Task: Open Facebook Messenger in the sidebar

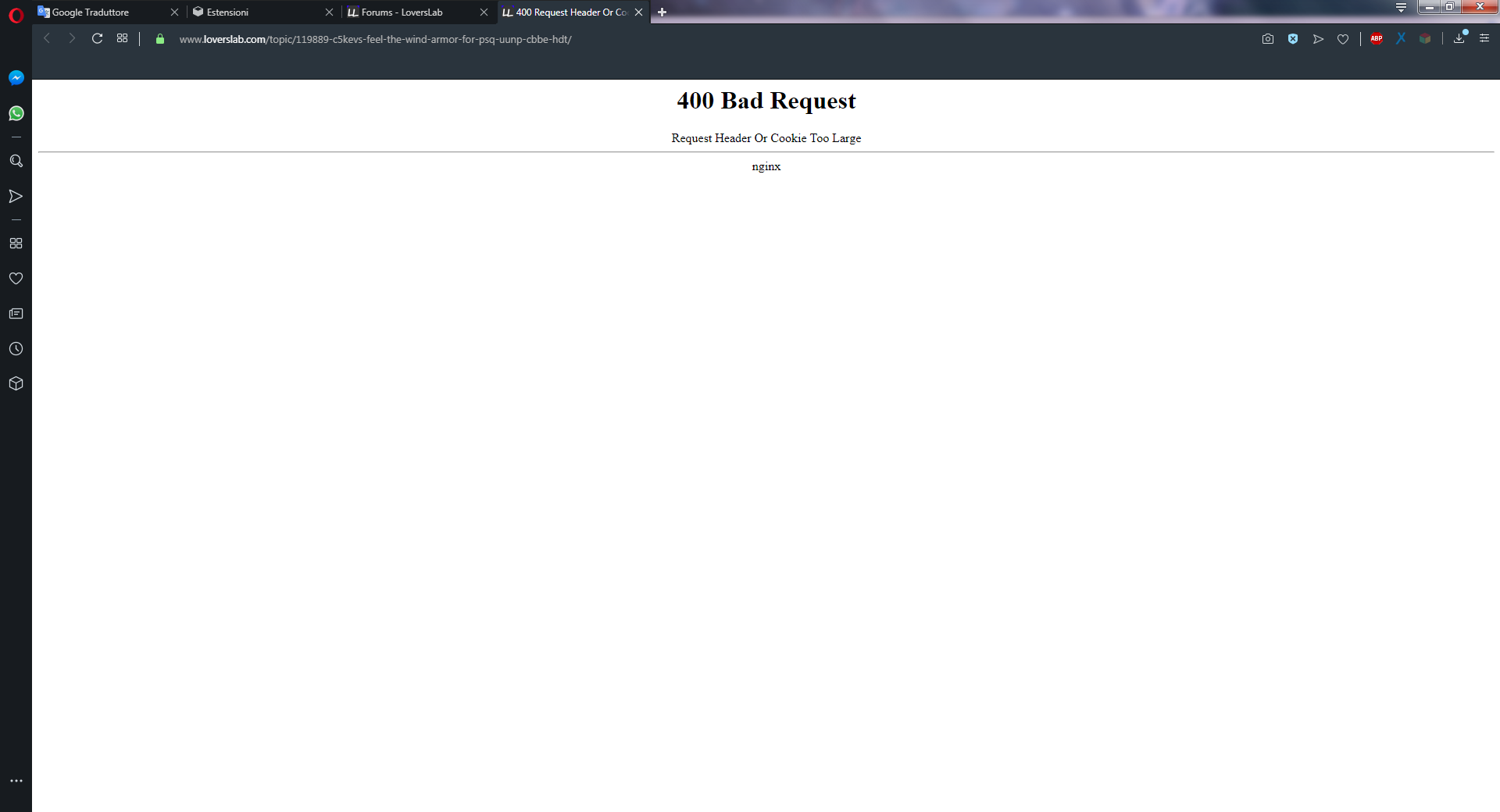Action: [16, 78]
